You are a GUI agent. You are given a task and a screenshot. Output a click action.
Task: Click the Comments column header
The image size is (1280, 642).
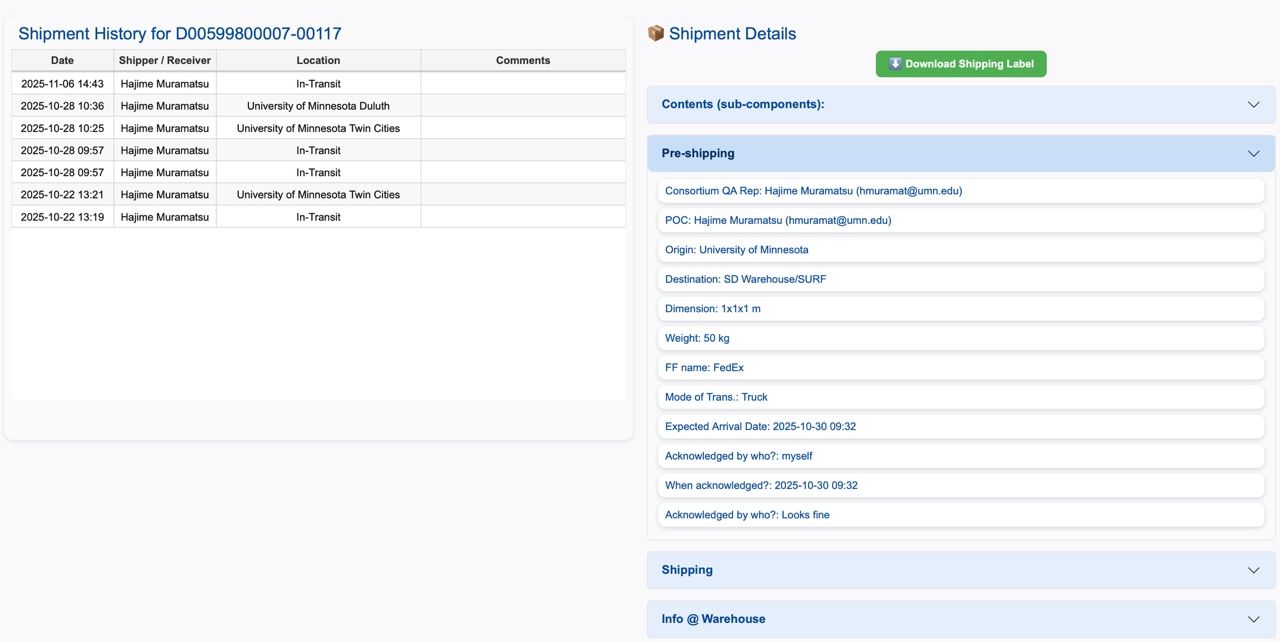point(523,60)
